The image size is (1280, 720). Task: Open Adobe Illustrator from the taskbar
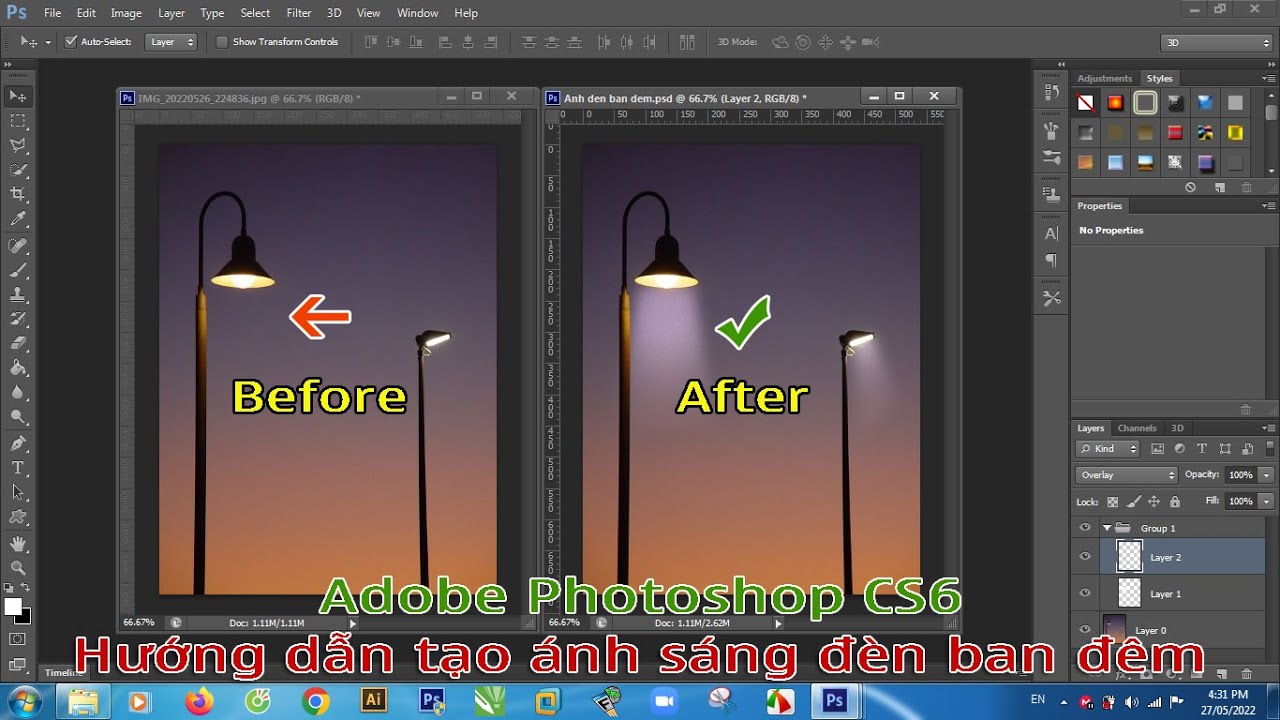[x=374, y=701]
